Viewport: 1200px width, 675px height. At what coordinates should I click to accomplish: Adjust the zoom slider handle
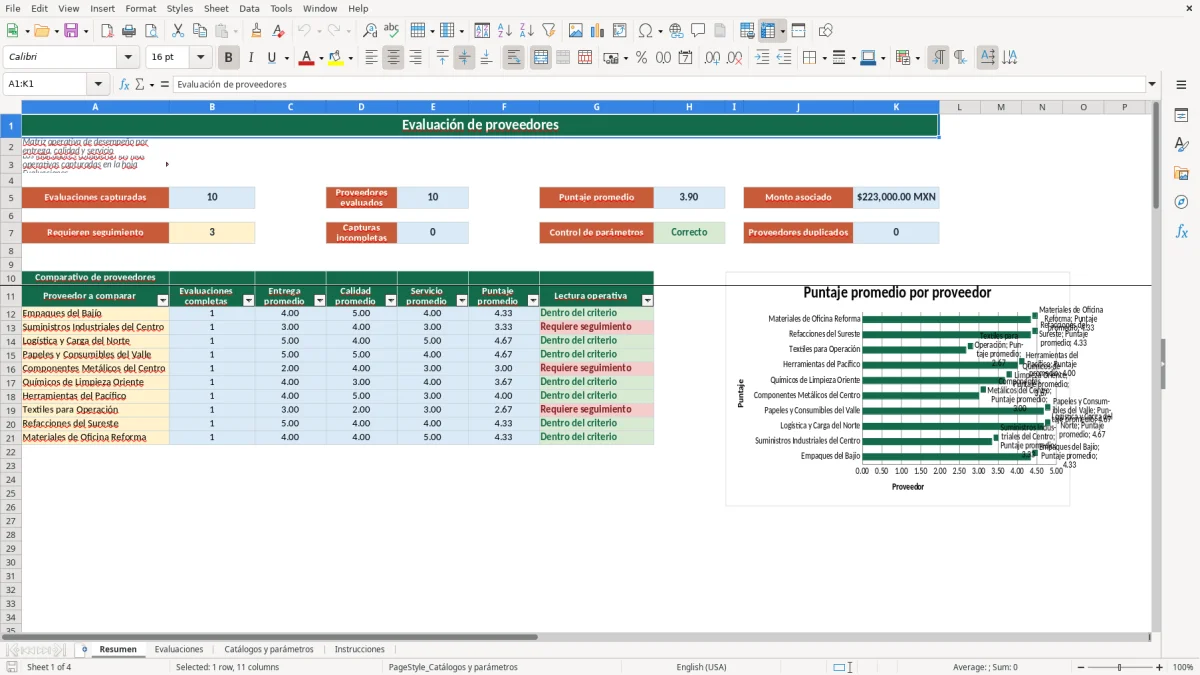pyautogui.click(x=1120, y=667)
